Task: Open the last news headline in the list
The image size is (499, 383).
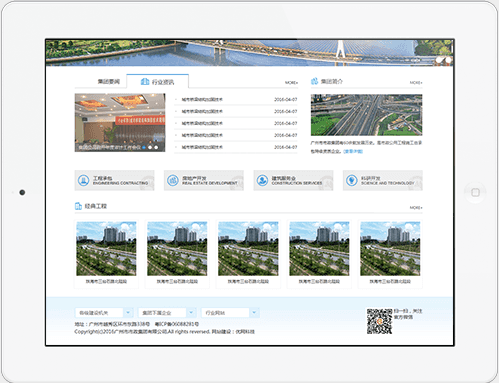Action: tap(202, 147)
